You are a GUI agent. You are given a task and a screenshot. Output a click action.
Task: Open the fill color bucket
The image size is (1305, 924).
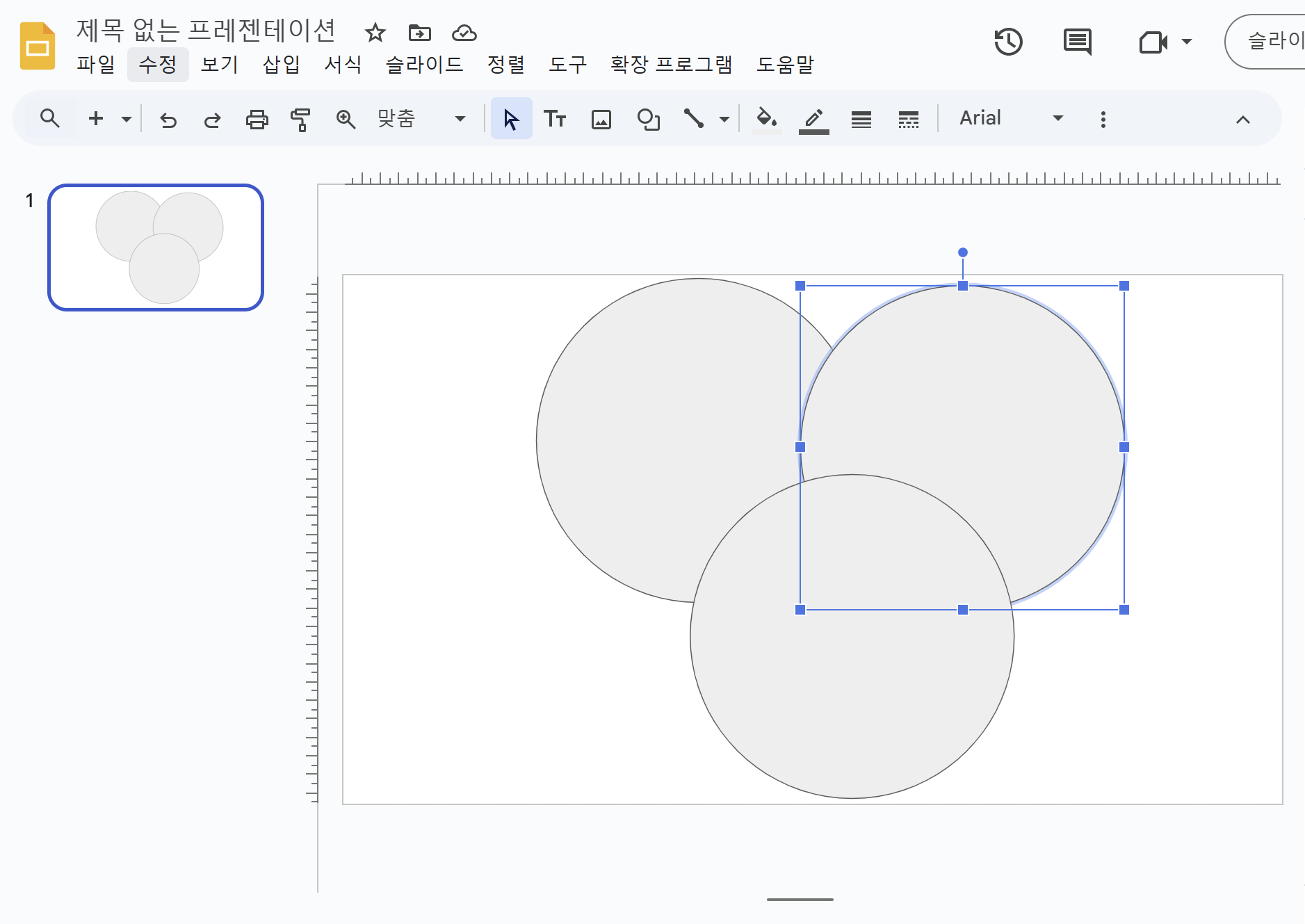pos(767,119)
